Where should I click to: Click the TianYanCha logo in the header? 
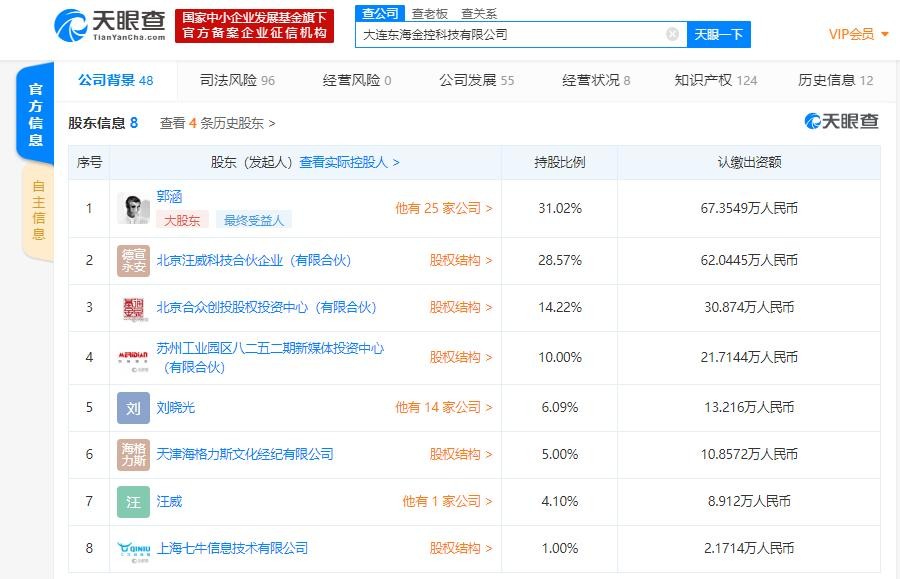point(108,25)
